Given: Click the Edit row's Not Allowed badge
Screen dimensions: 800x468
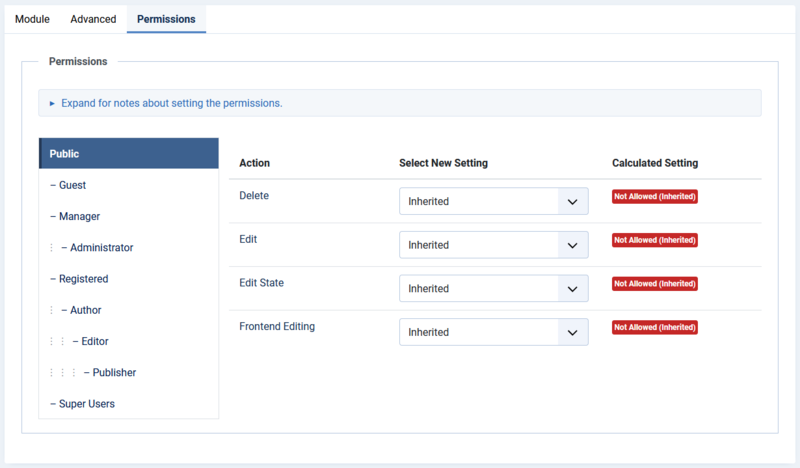Looking at the screenshot, I should [655, 240].
